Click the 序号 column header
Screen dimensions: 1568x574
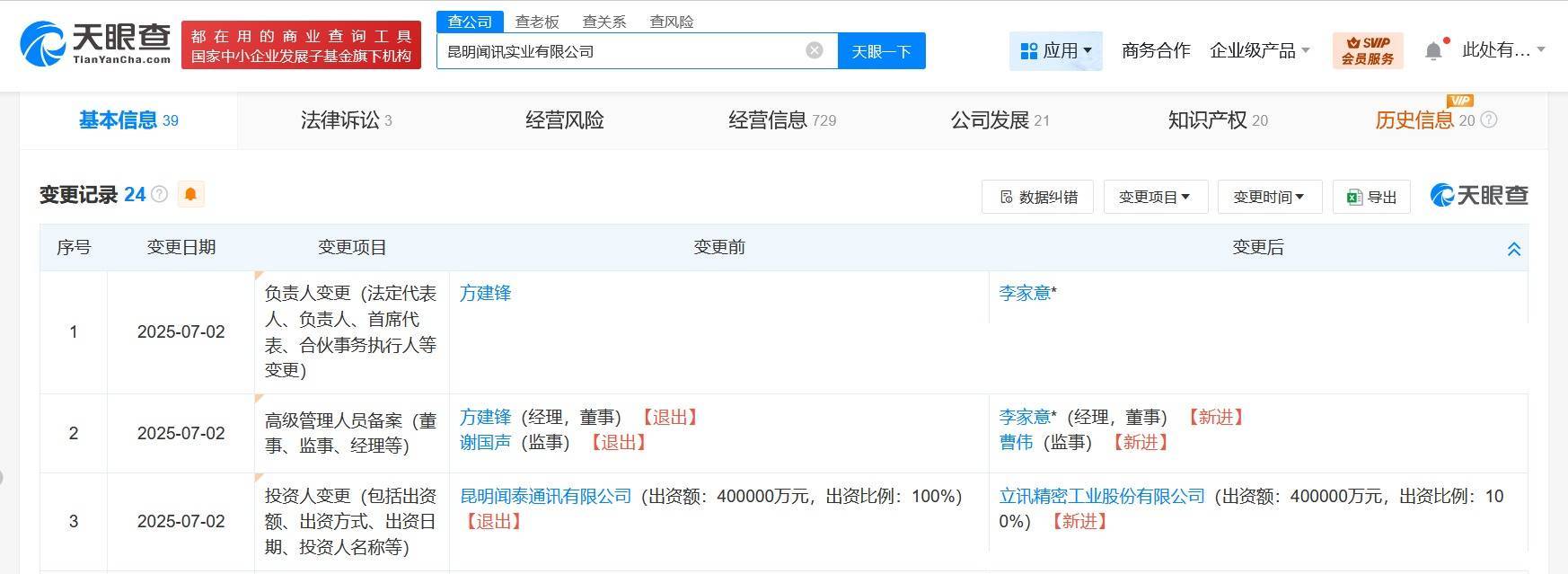[x=74, y=247]
